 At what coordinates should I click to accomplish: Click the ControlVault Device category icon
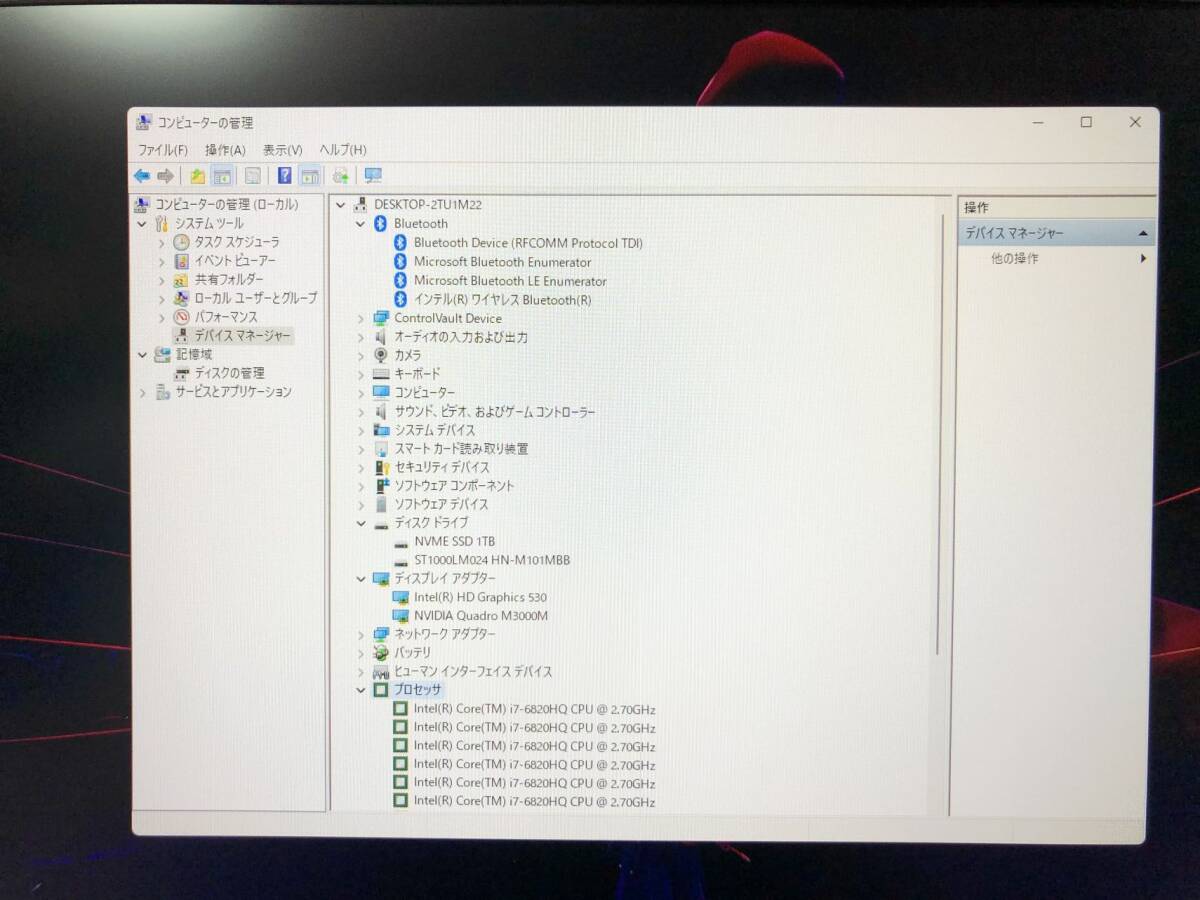click(x=381, y=318)
